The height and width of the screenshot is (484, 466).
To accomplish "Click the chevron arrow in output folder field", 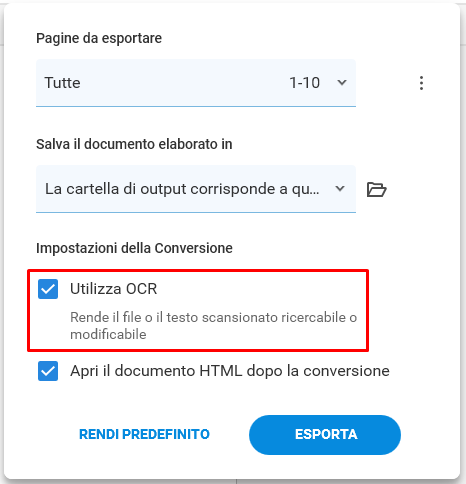I will point(340,188).
